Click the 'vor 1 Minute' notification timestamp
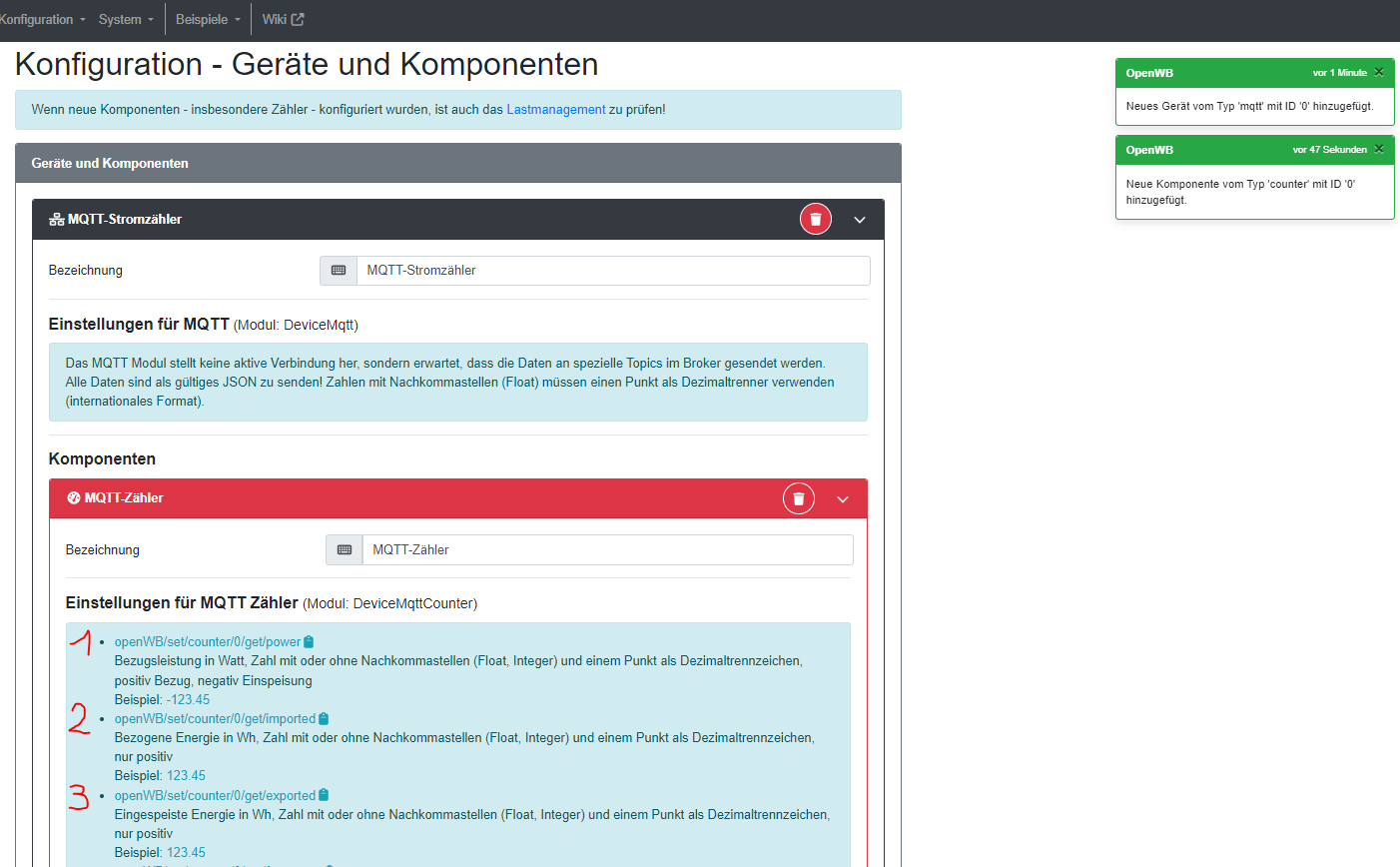 (1340, 73)
